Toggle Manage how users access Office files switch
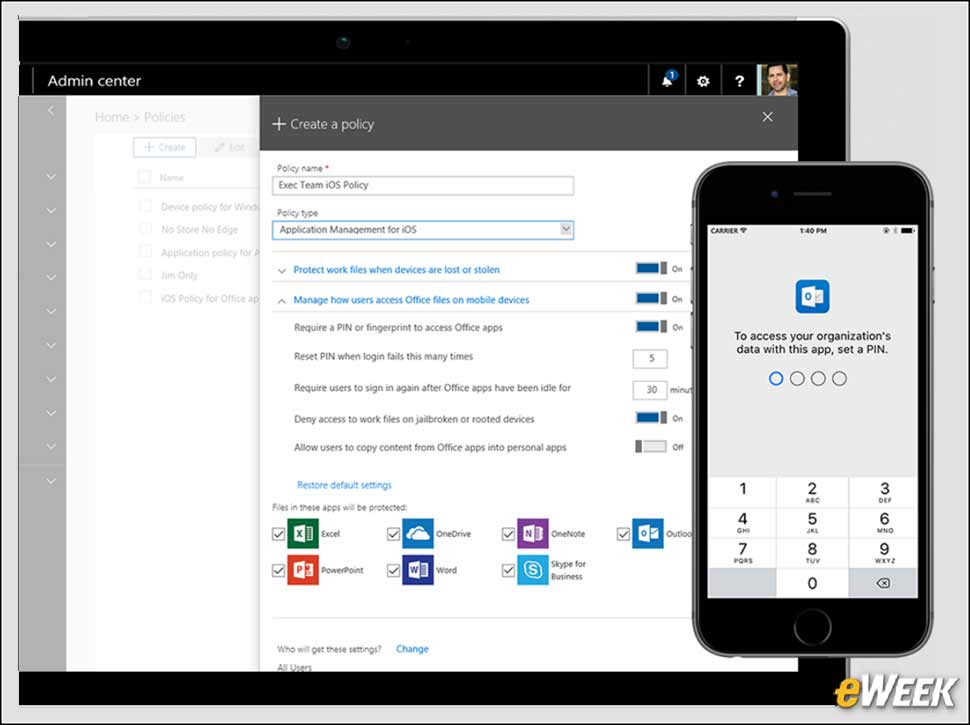Viewport: 970px width, 725px height. (x=651, y=299)
